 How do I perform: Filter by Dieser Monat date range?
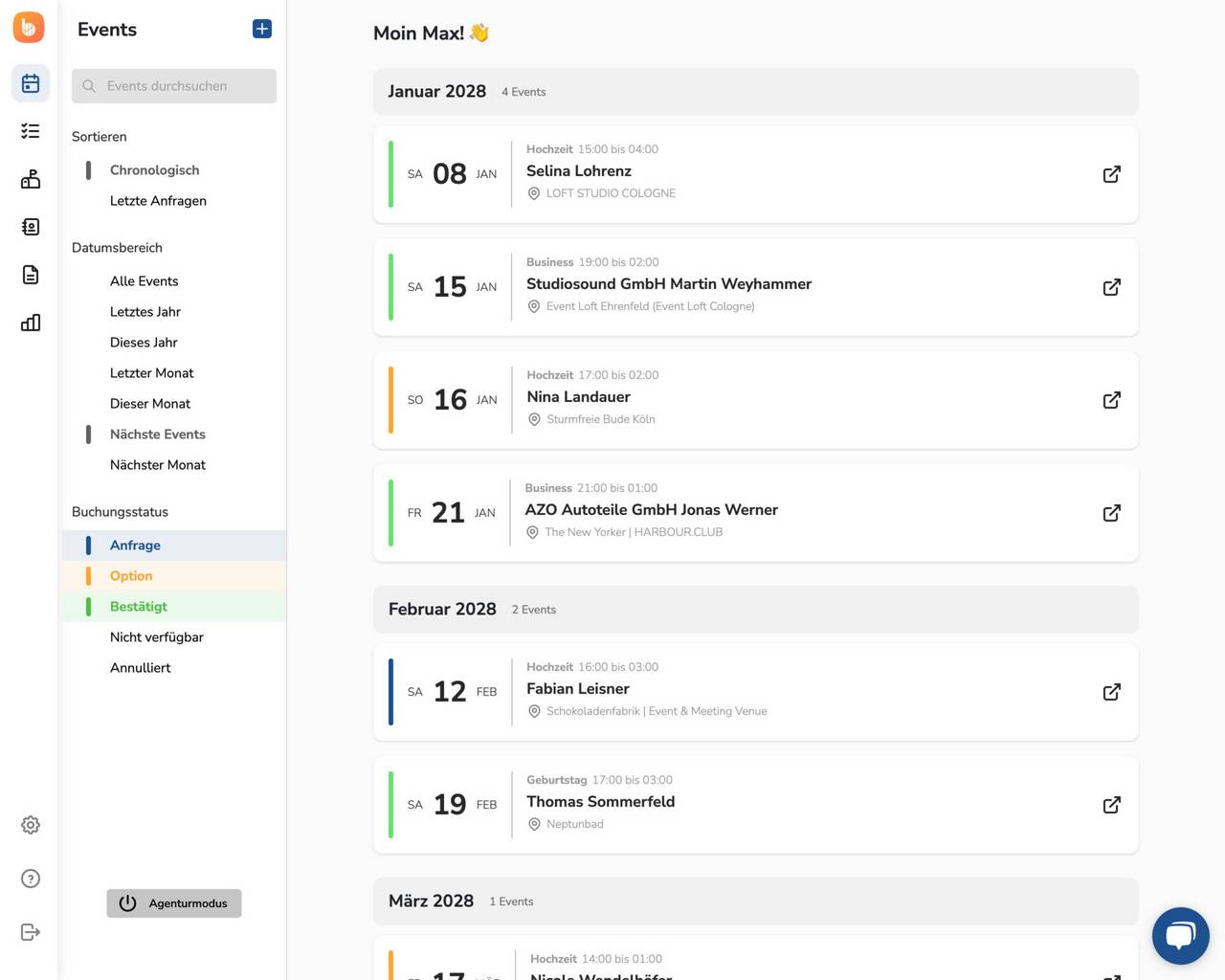150,404
